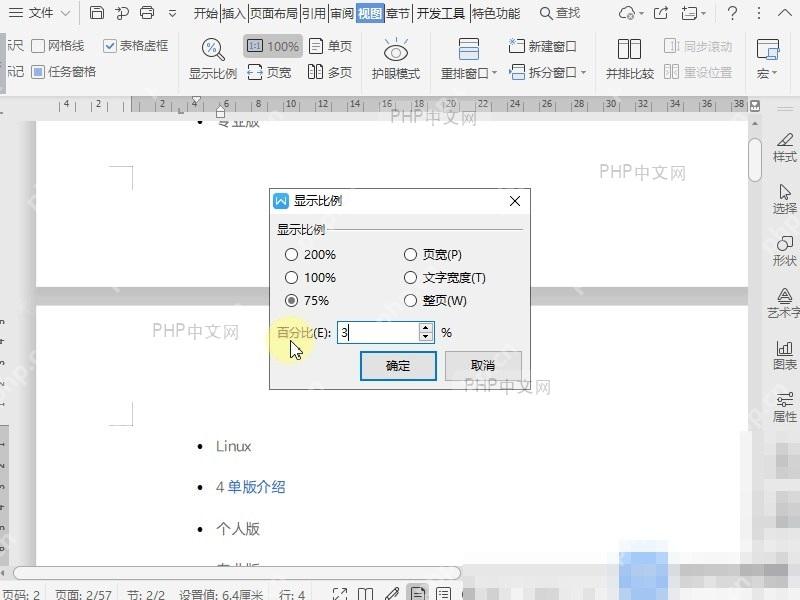
Task: Open the 引用 tab
Action: [314, 13]
